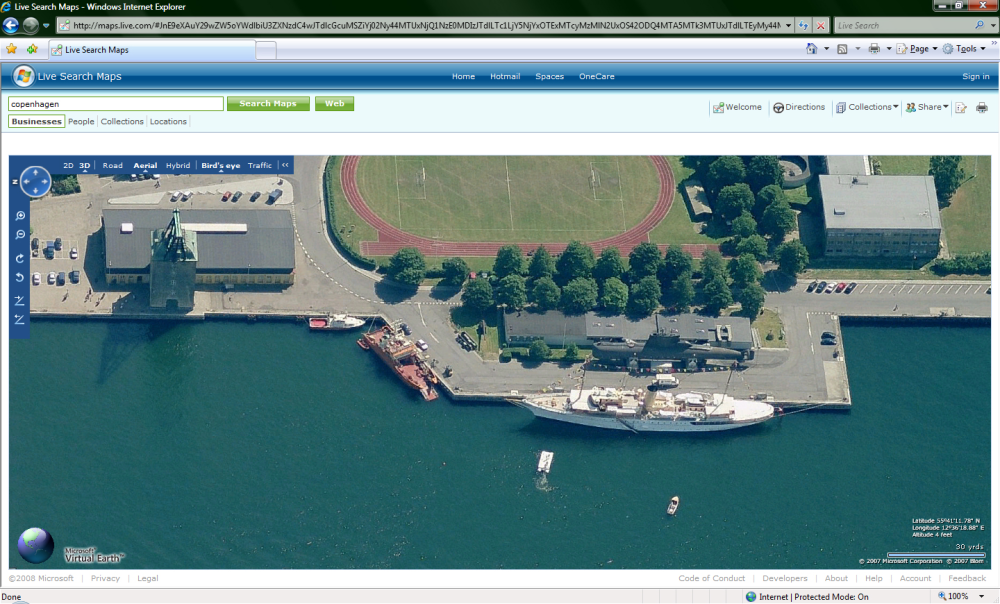Enable the Traffic overlay

coord(260,165)
